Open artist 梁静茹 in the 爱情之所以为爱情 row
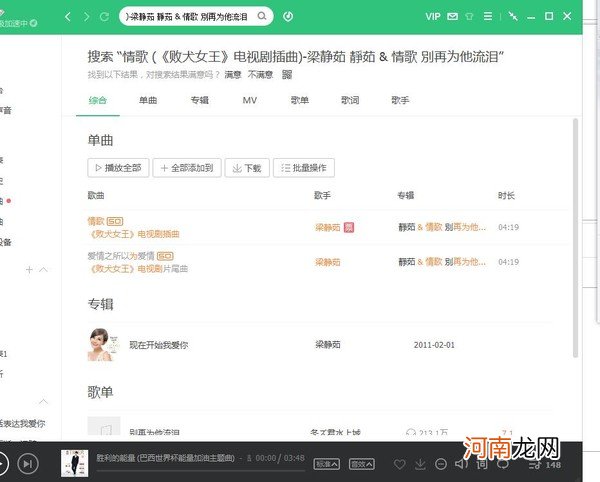 click(328, 262)
